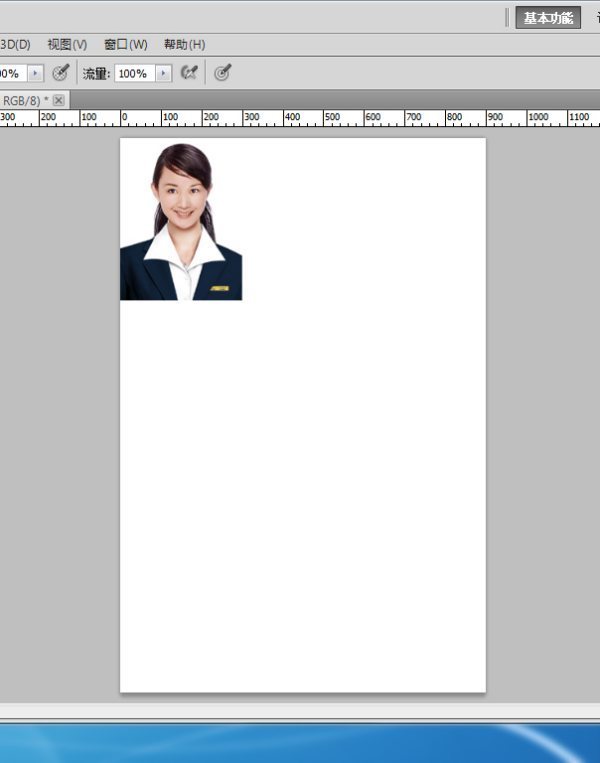This screenshot has height=763, width=600.
Task: Open the 3D(D) menu
Action: pyautogui.click(x=15, y=45)
